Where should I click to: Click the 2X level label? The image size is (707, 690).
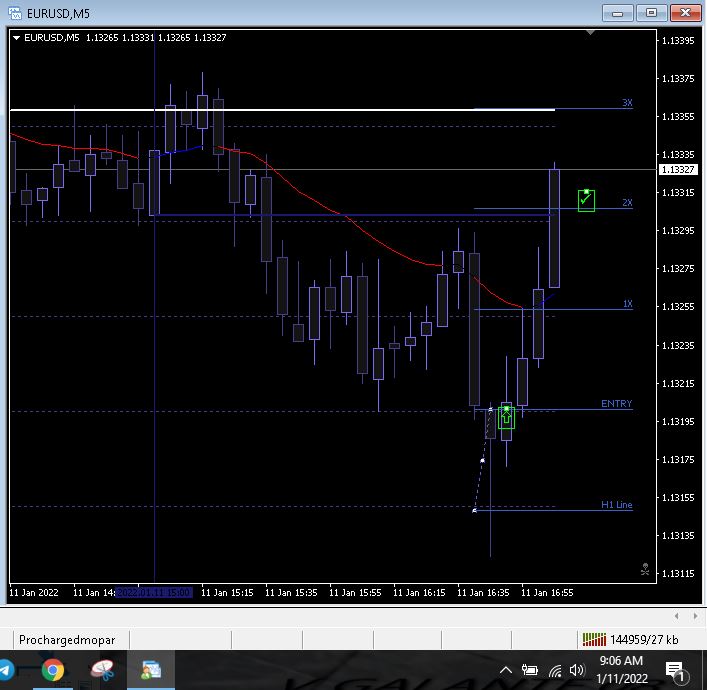[x=627, y=202]
